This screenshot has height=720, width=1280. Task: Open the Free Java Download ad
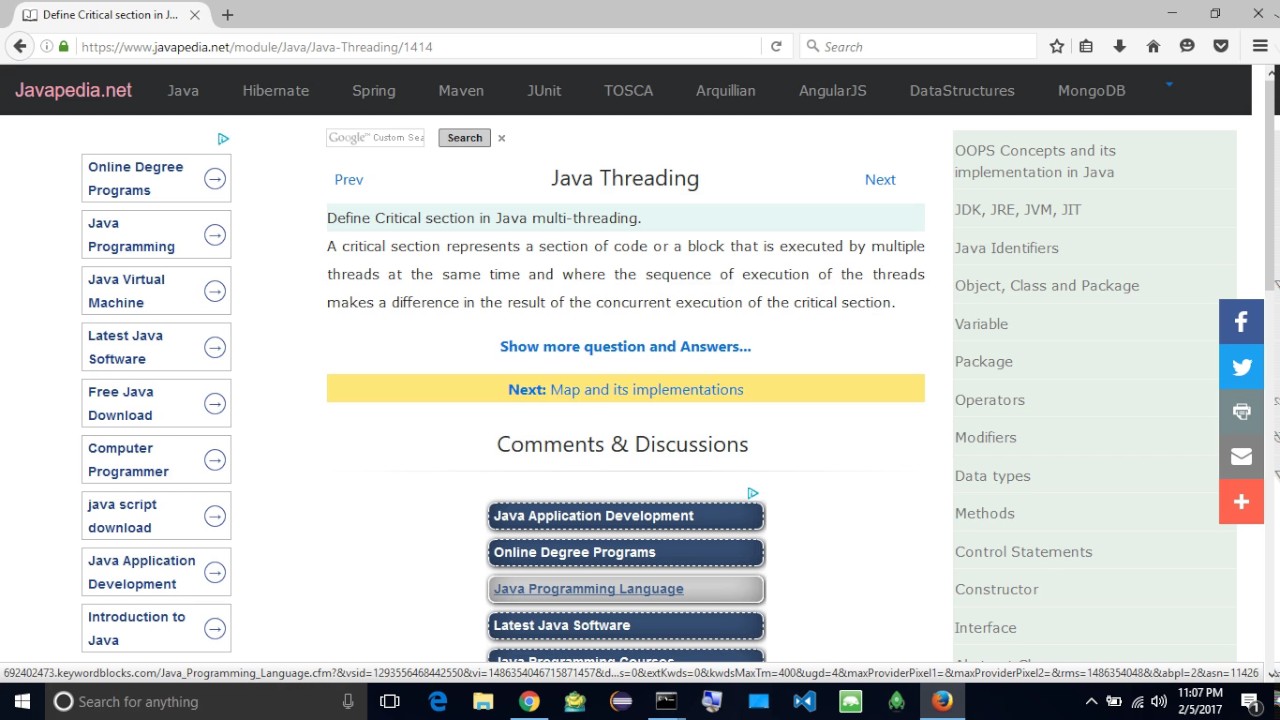click(x=156, y=403)
